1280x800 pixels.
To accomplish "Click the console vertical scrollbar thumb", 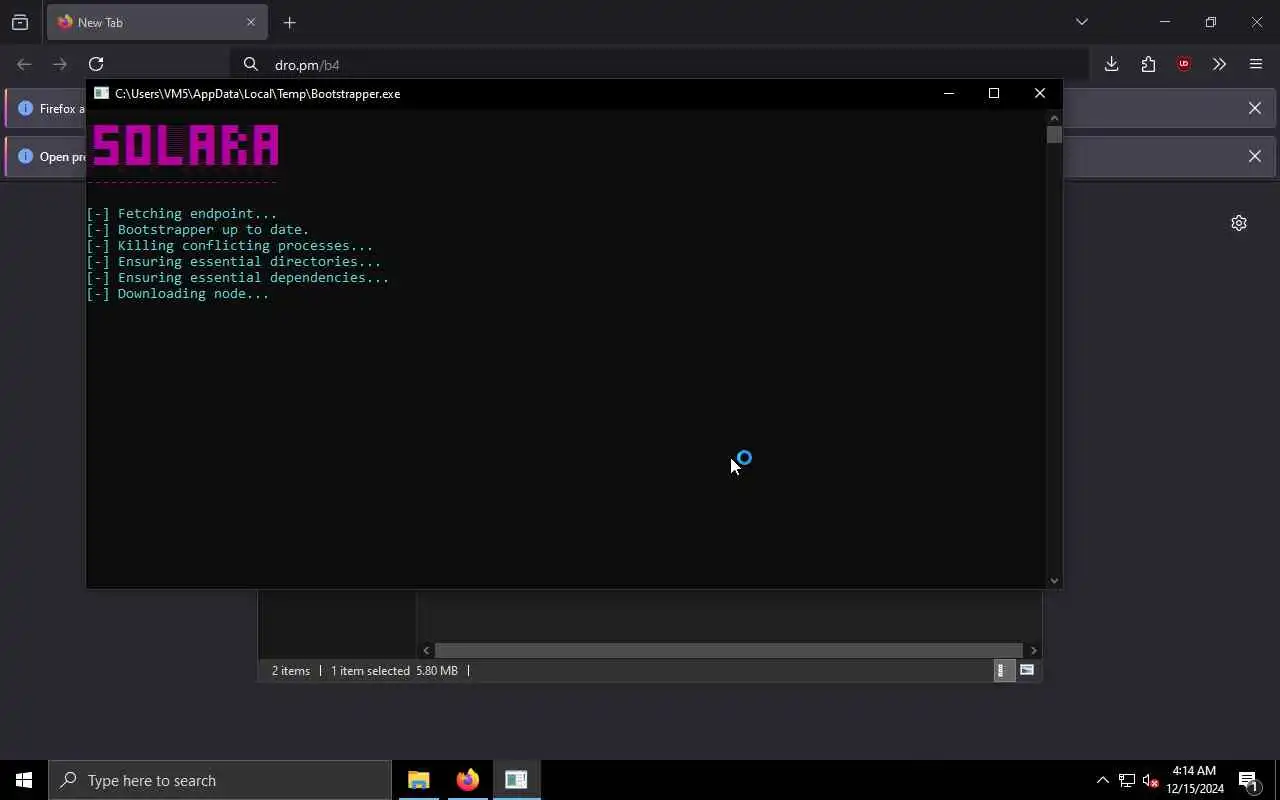I will pyautogui.click(x=1054, y=134).
